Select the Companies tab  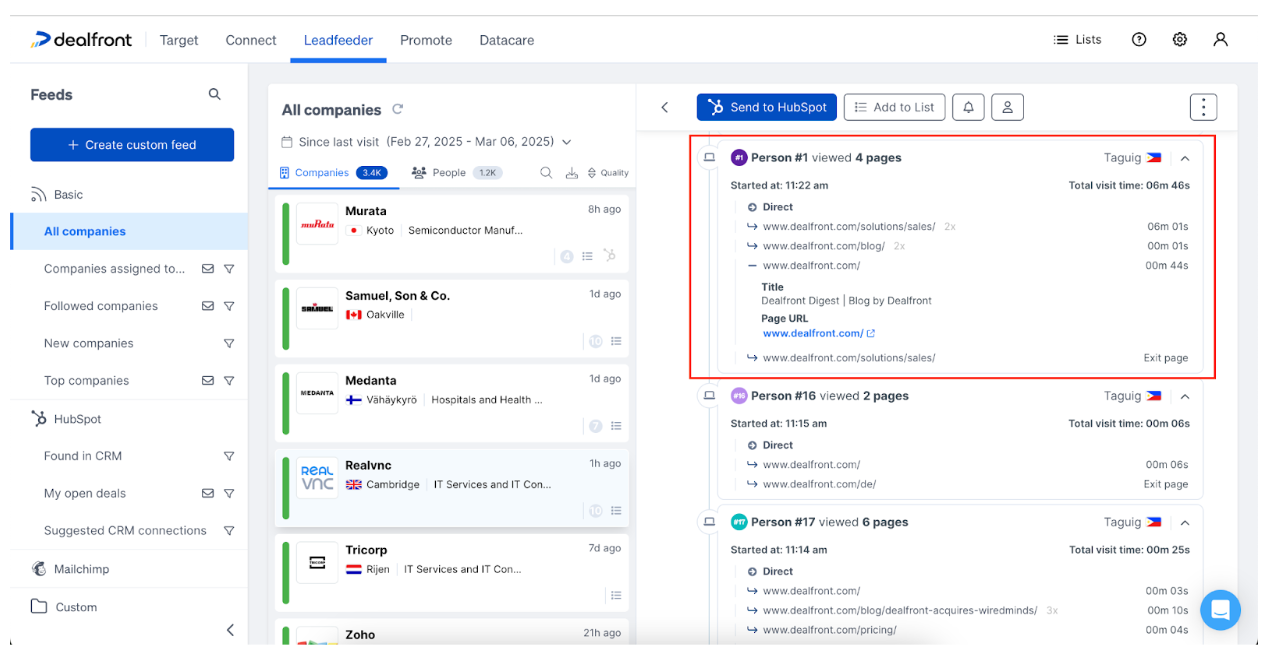click(333, 173)
